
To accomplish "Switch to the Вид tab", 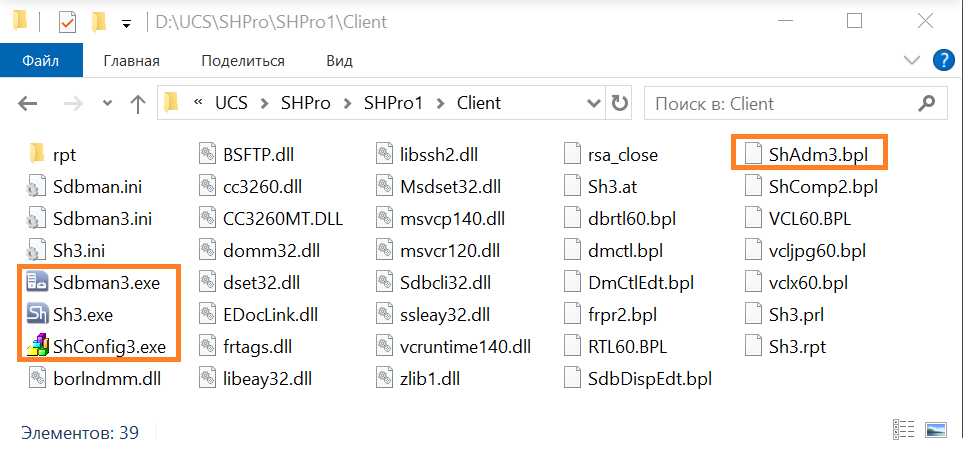I will (339, 60).
